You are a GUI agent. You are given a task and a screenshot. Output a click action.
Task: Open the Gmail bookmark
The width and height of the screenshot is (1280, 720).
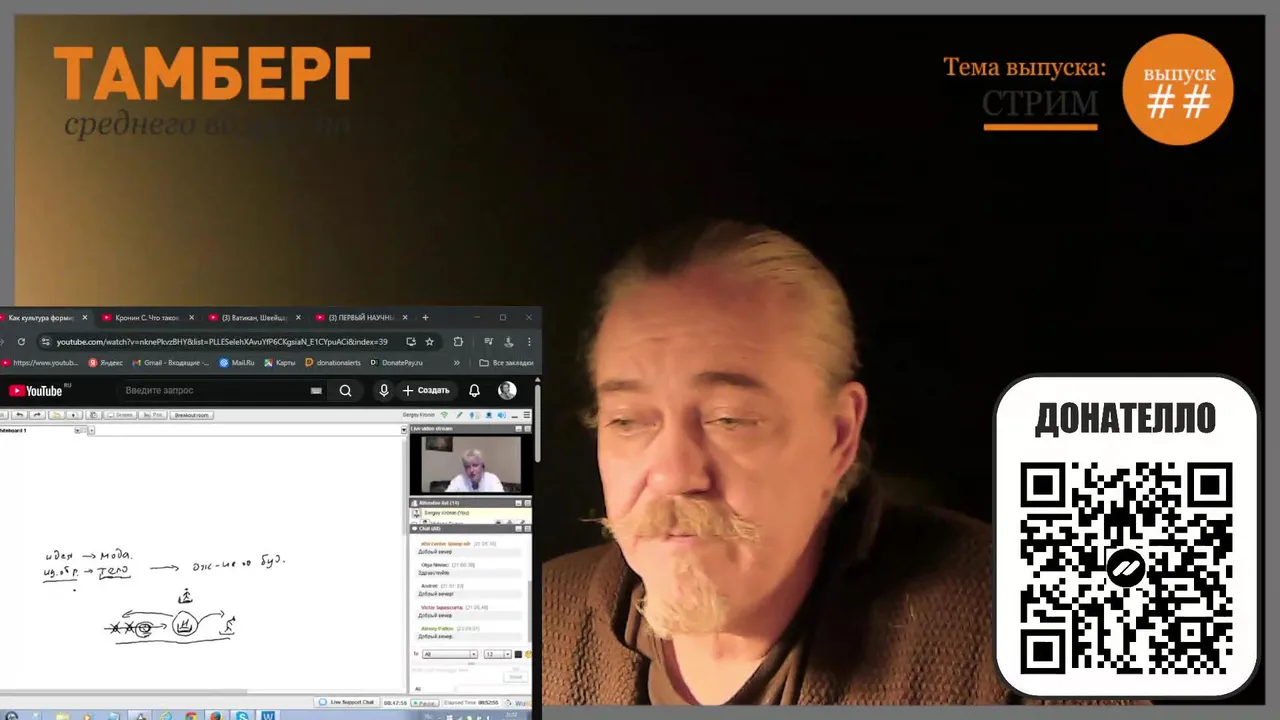pyautogui.click(x=171, y=363)
